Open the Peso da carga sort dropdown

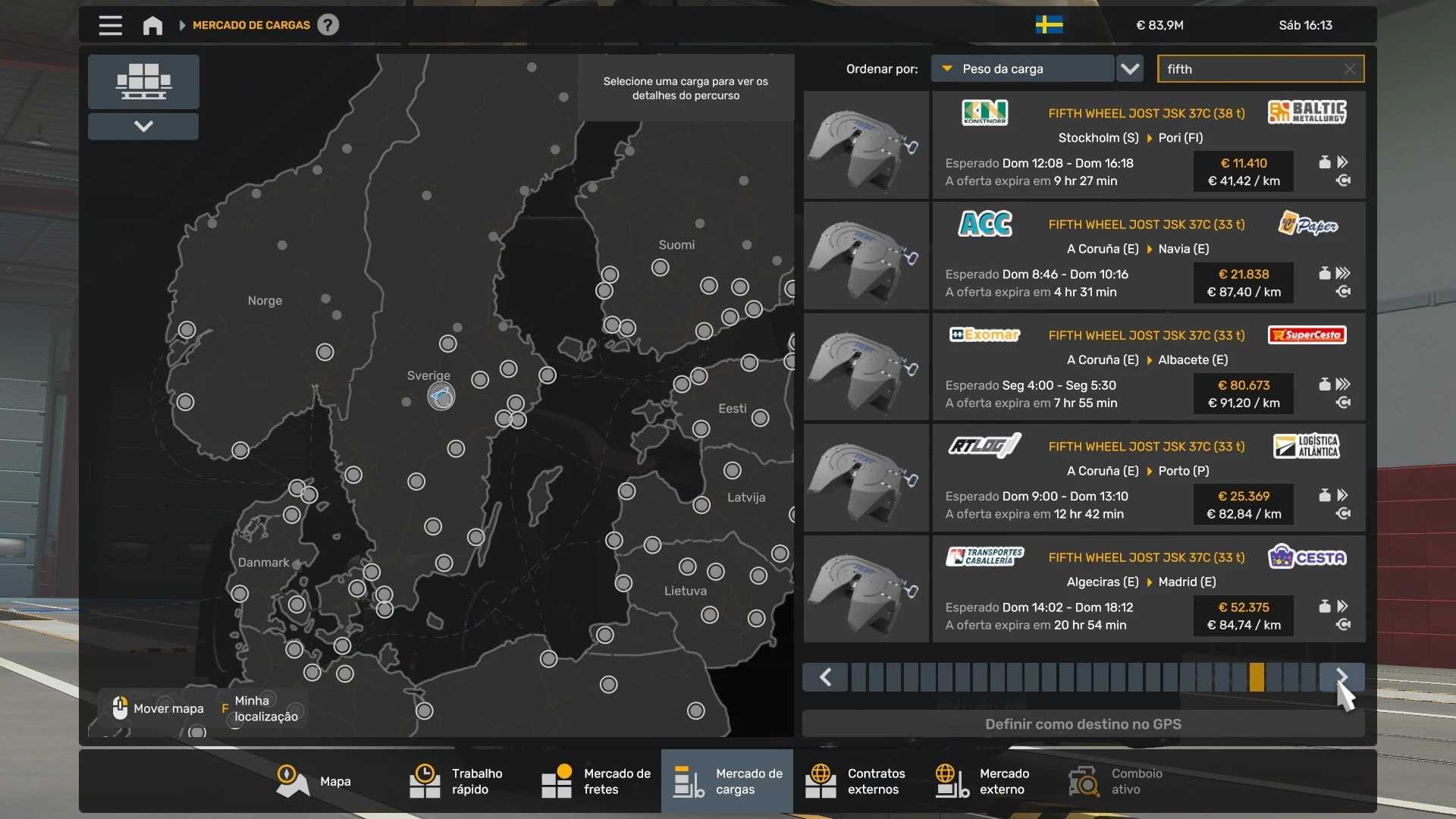(1022, 69)
